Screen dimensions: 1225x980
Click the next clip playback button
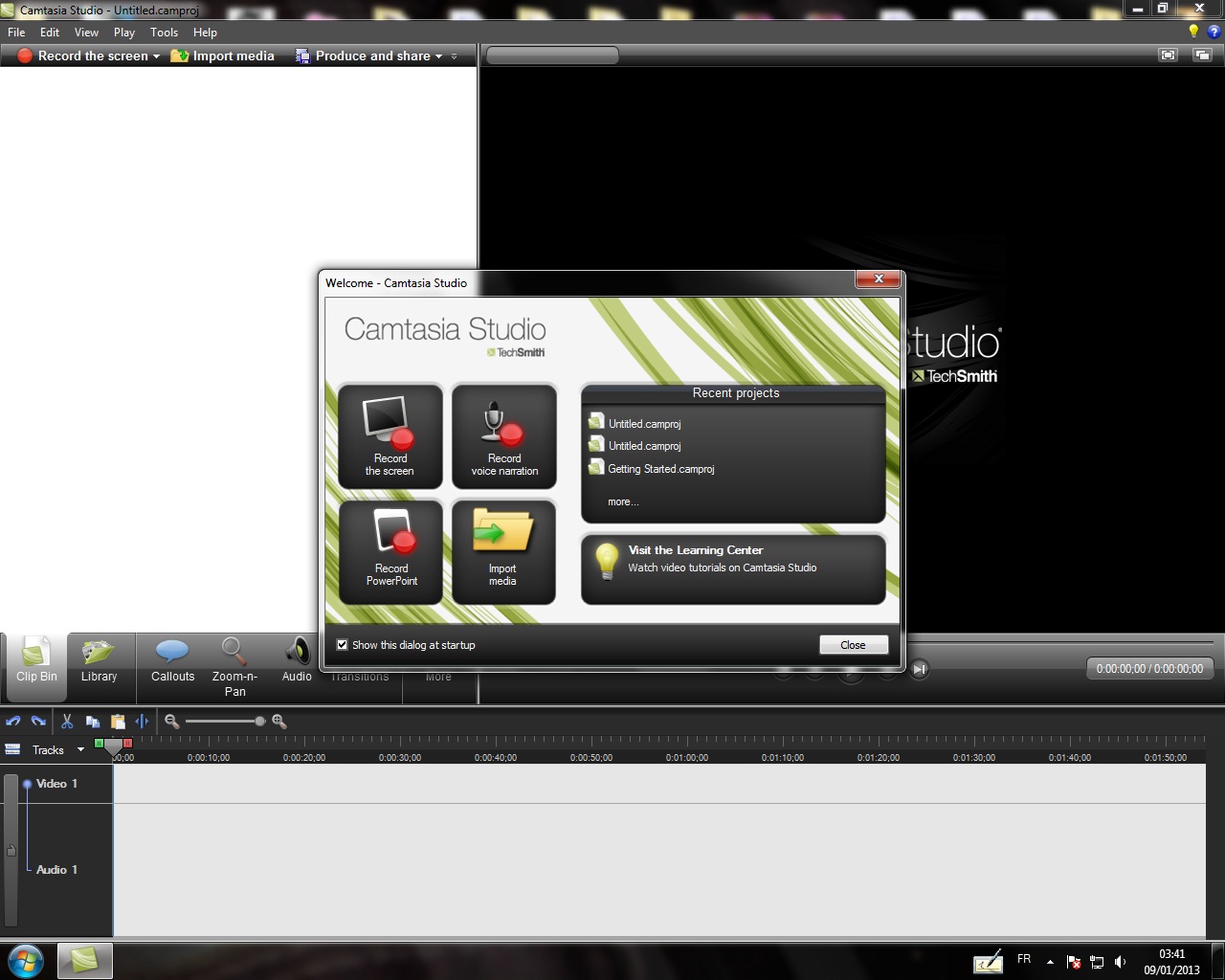point(920,669)
